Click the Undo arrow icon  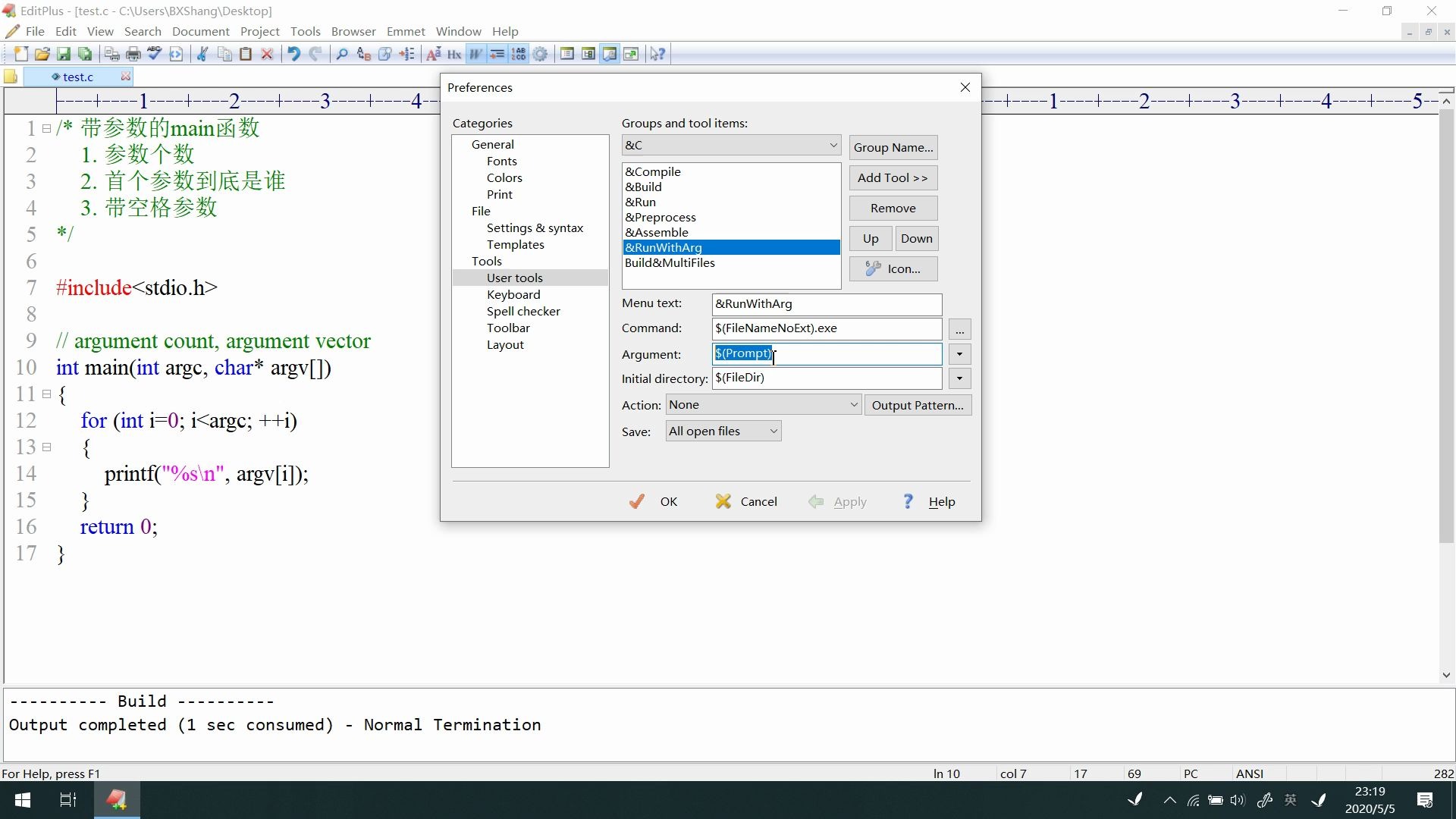coord(294,54)
